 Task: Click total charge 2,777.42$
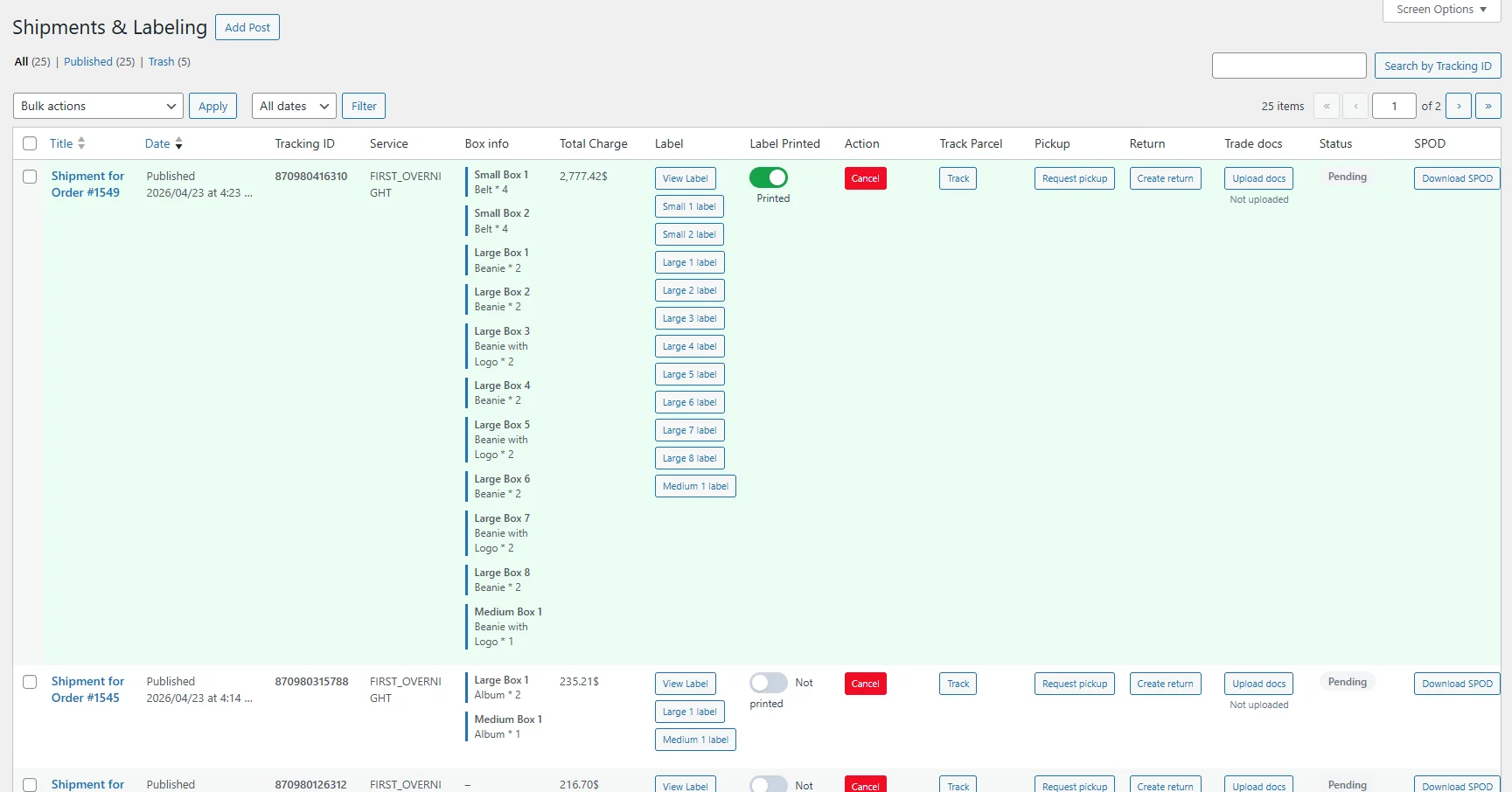pos(583,177)
